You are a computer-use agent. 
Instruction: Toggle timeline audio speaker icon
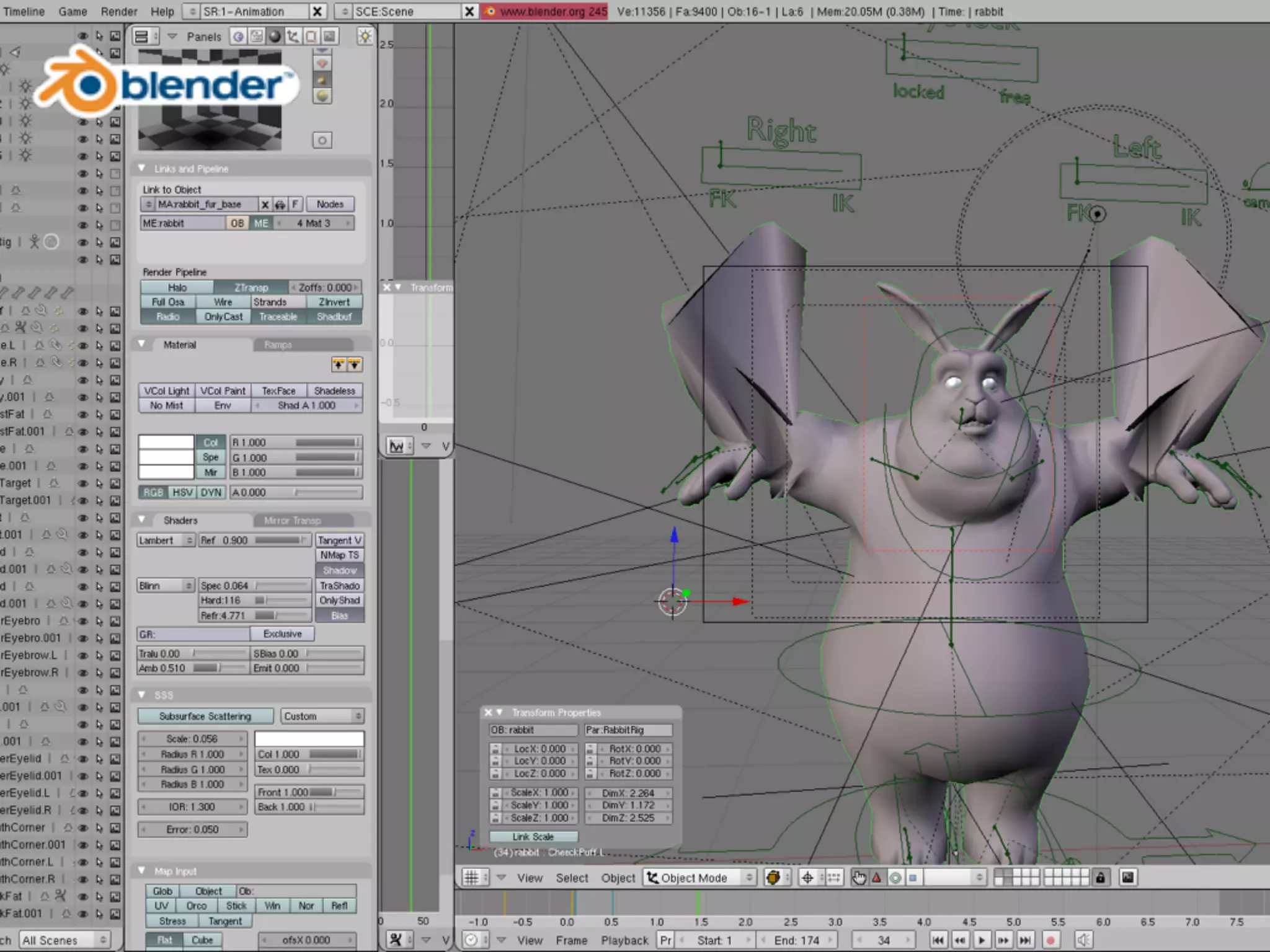tap(1083, 940)
